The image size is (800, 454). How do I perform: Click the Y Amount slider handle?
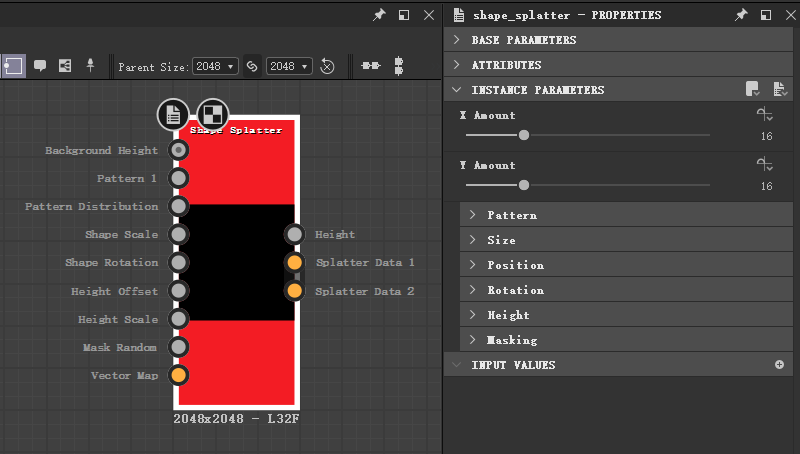click(x=524, y=185)
